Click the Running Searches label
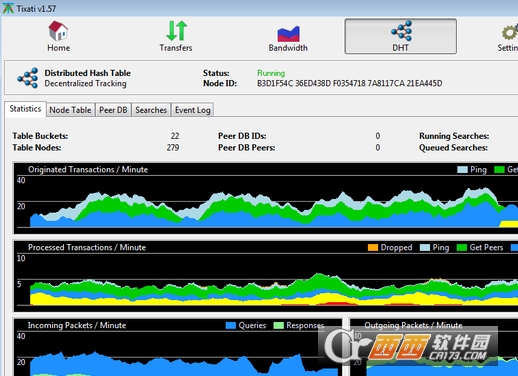 coord(454,136)
